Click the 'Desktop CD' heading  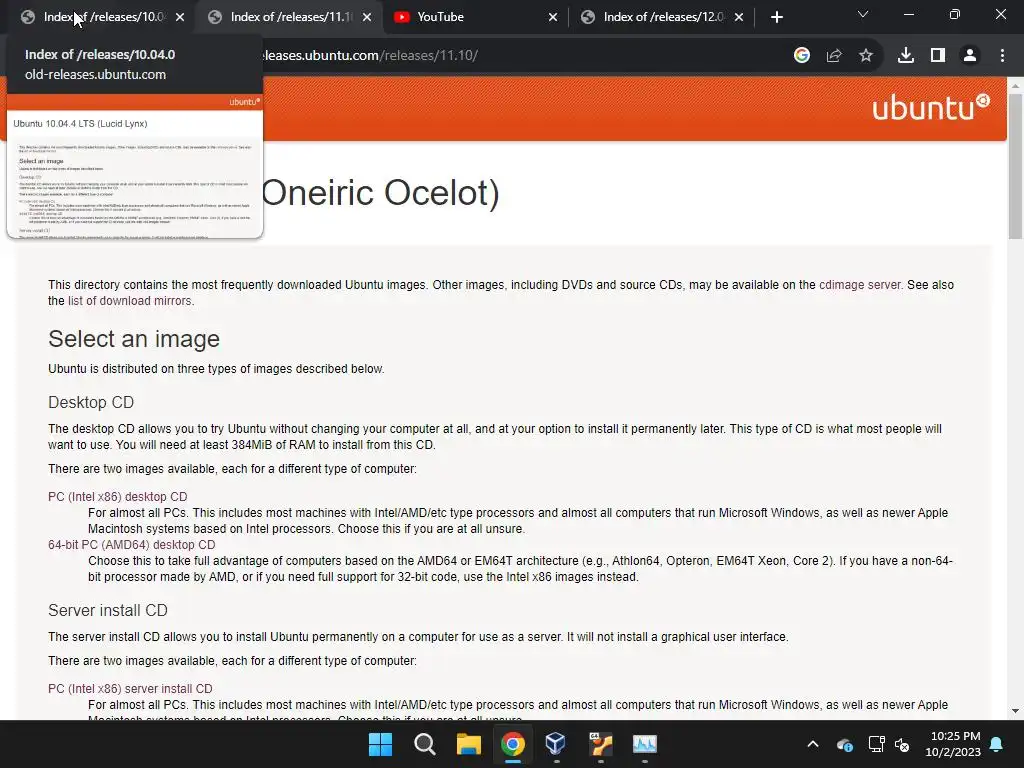91,402
